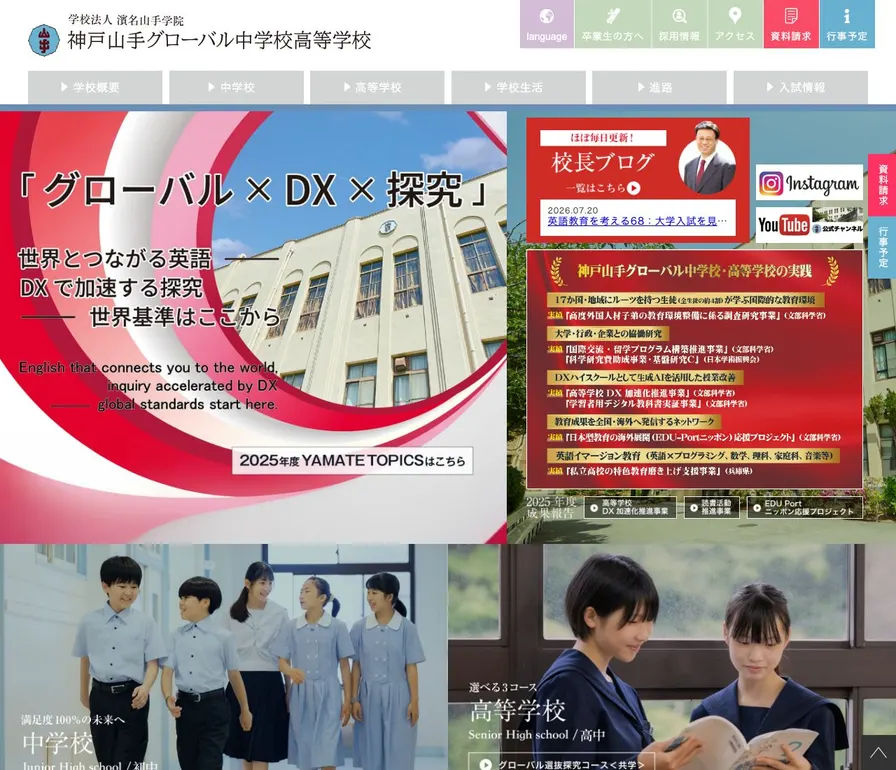This screenshot has width=896, height=770.
Task: Click the 2025年度 成果報告 label
Action: [551, 507]
